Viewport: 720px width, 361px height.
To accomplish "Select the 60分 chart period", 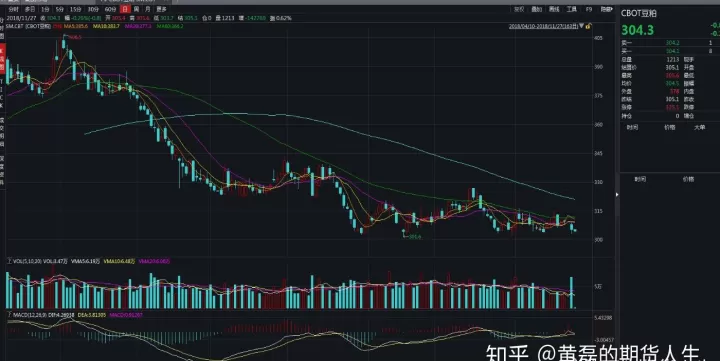I will [x=110, y=9].
